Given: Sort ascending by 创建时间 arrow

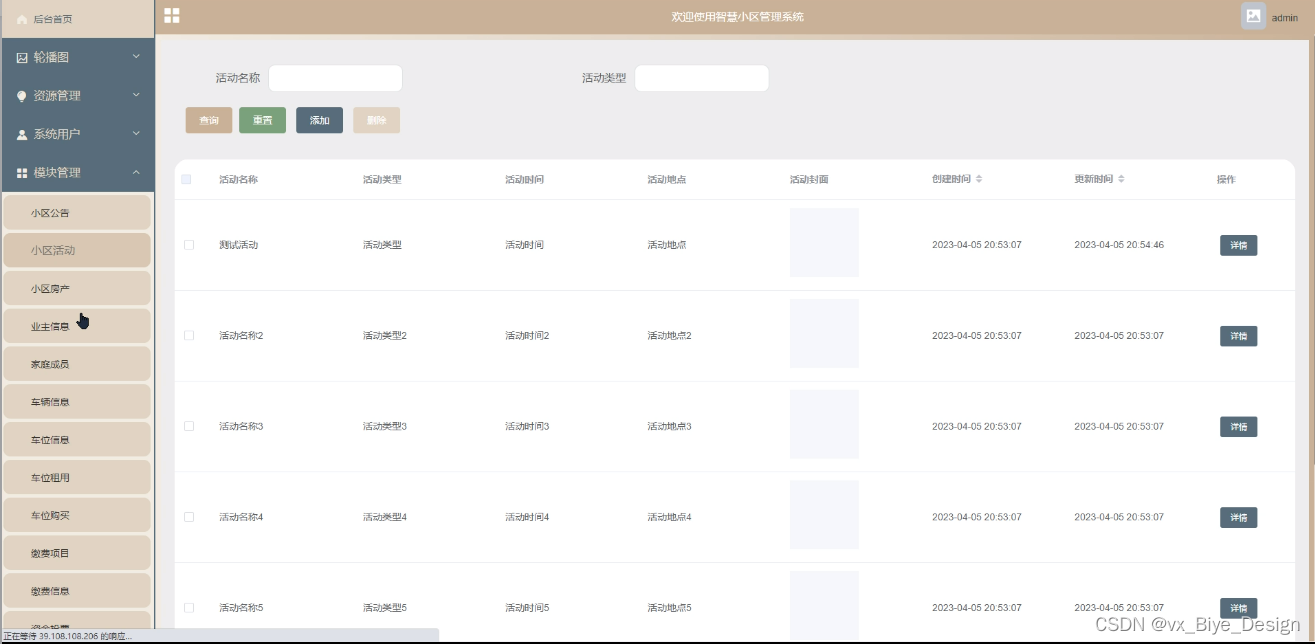Looking at the screenshot, I should [x=979, y=177].
